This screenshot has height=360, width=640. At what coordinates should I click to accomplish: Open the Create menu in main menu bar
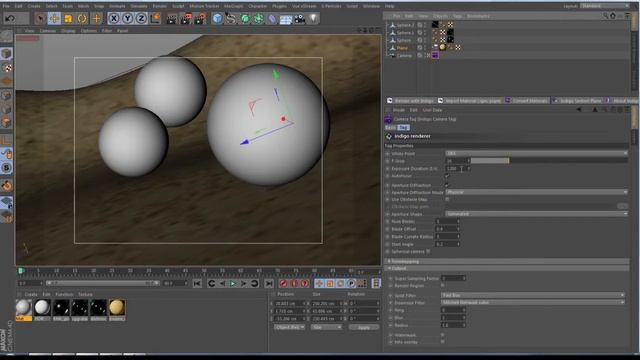[x=34, y=6]
